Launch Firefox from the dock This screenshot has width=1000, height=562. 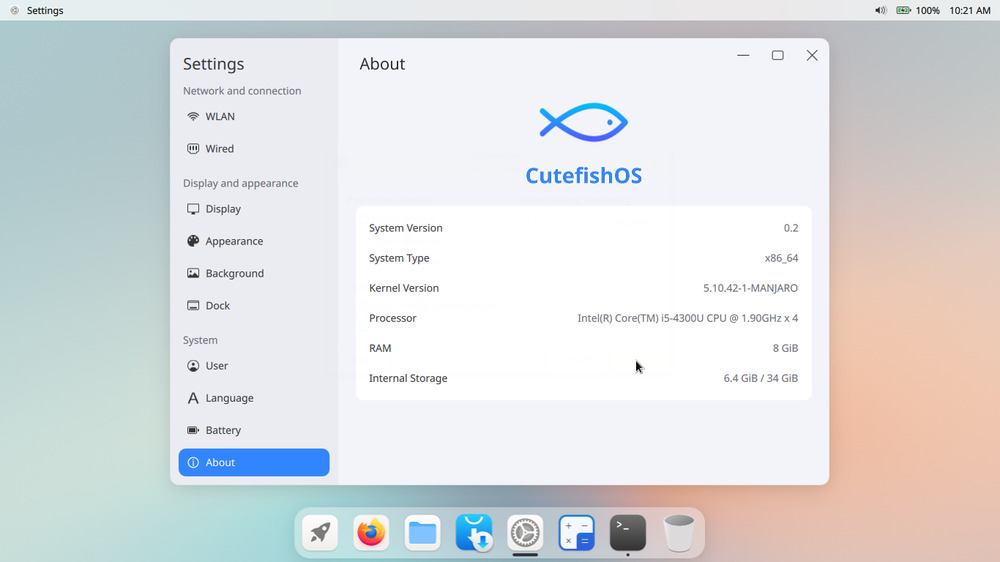(371, 532)
